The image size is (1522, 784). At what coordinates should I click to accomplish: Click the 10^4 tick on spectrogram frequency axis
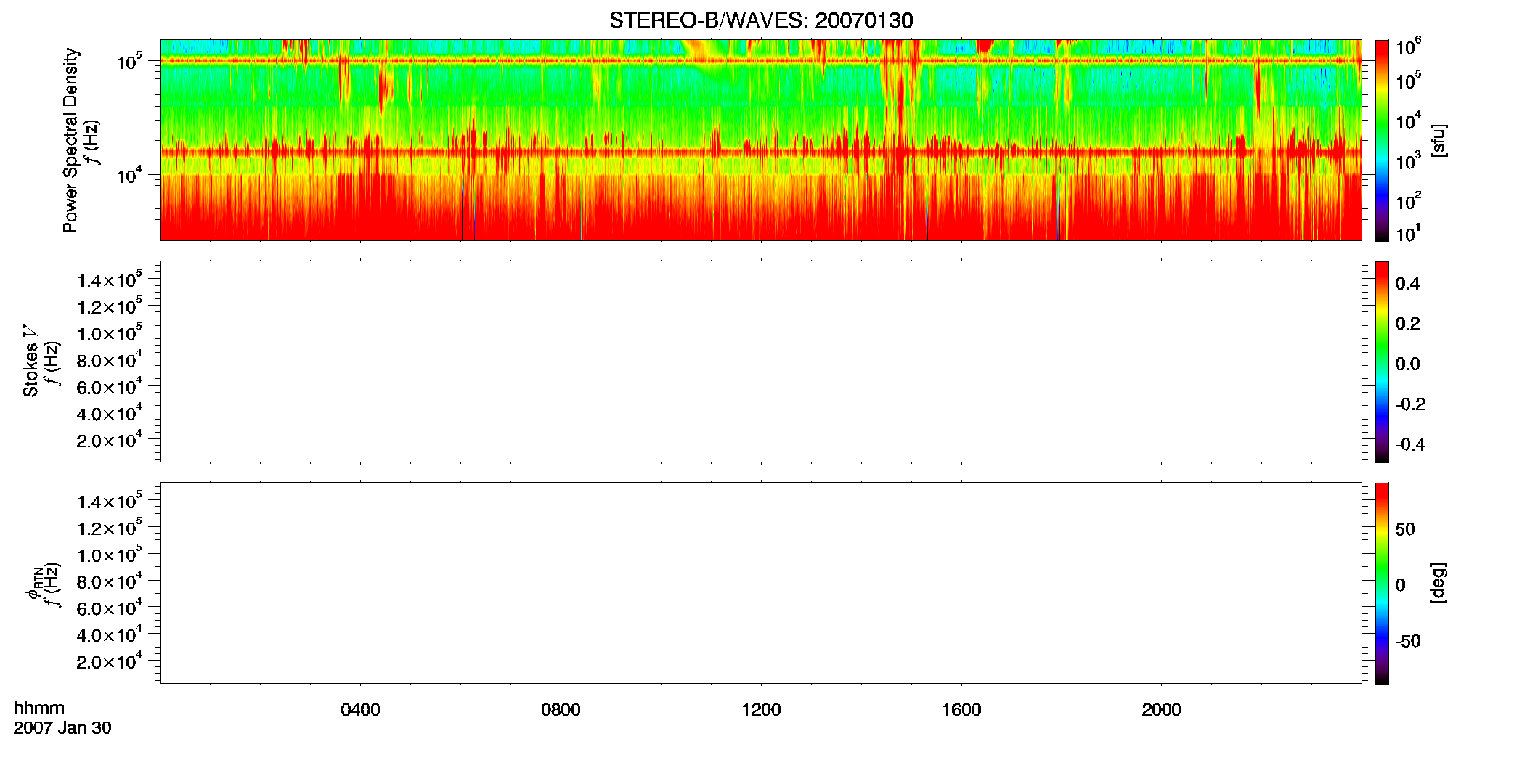pyautogui.click(x=129, y=176)
